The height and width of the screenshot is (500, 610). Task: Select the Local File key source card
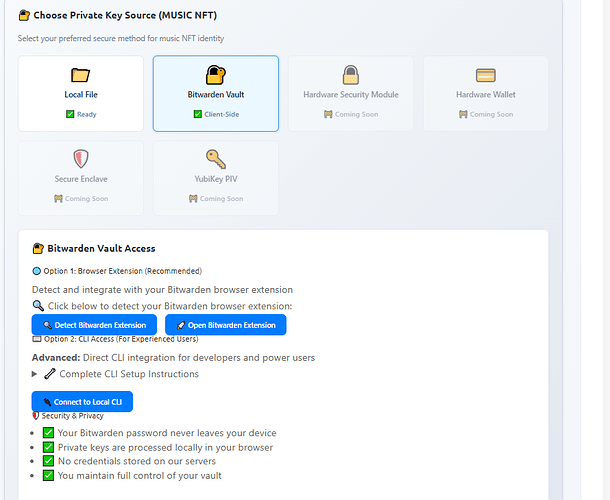point(81,93)
